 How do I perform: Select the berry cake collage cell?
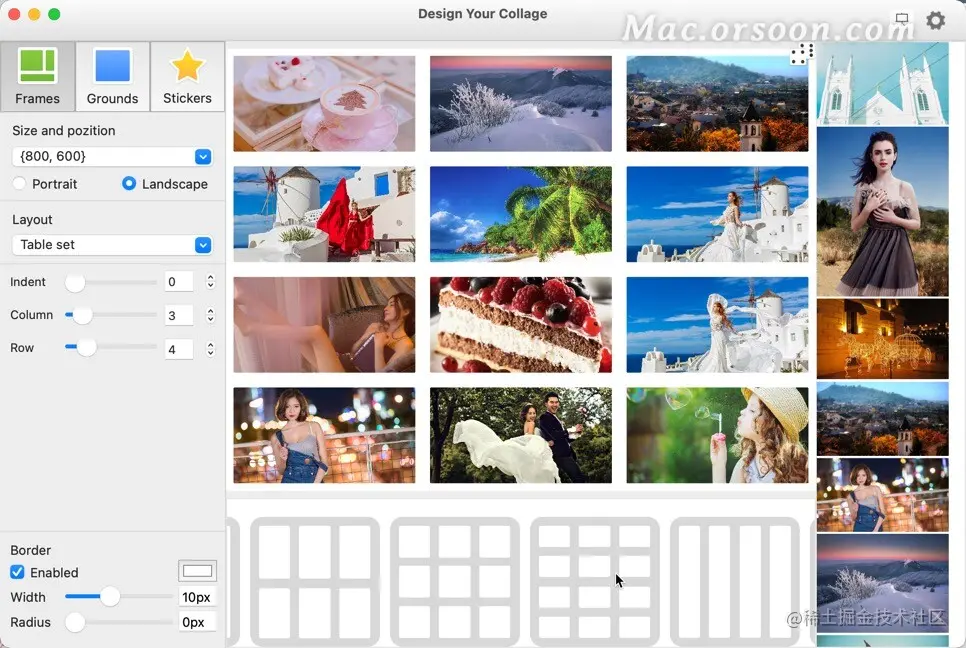pos(521,325)
